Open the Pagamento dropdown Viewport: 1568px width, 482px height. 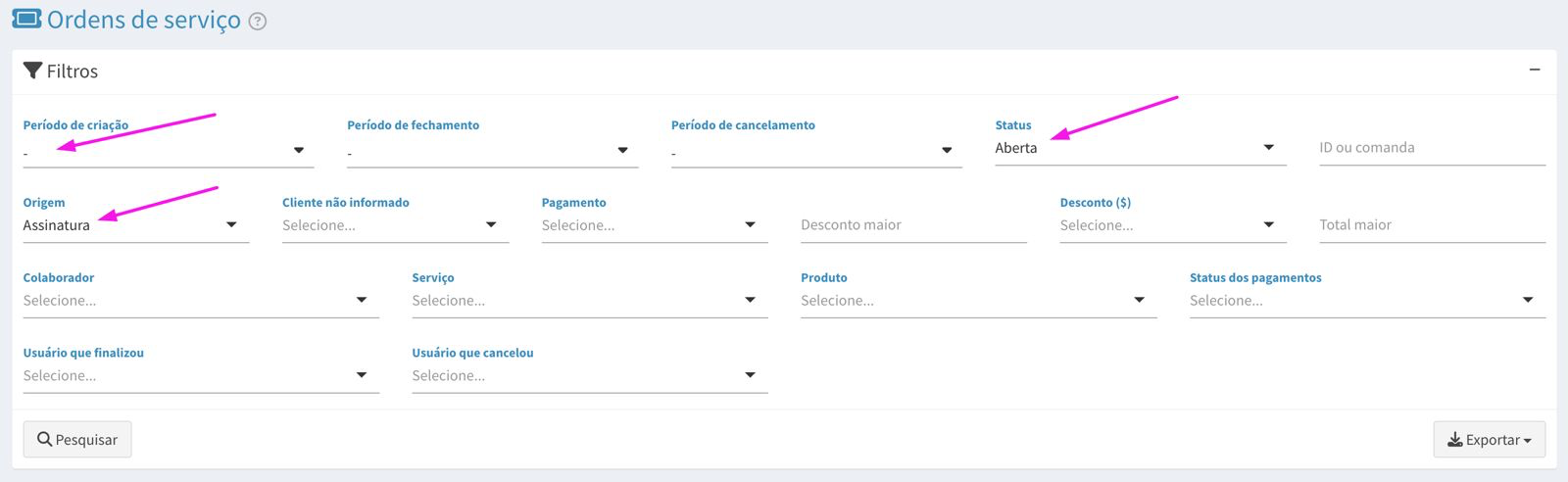(x=655, y=225)
